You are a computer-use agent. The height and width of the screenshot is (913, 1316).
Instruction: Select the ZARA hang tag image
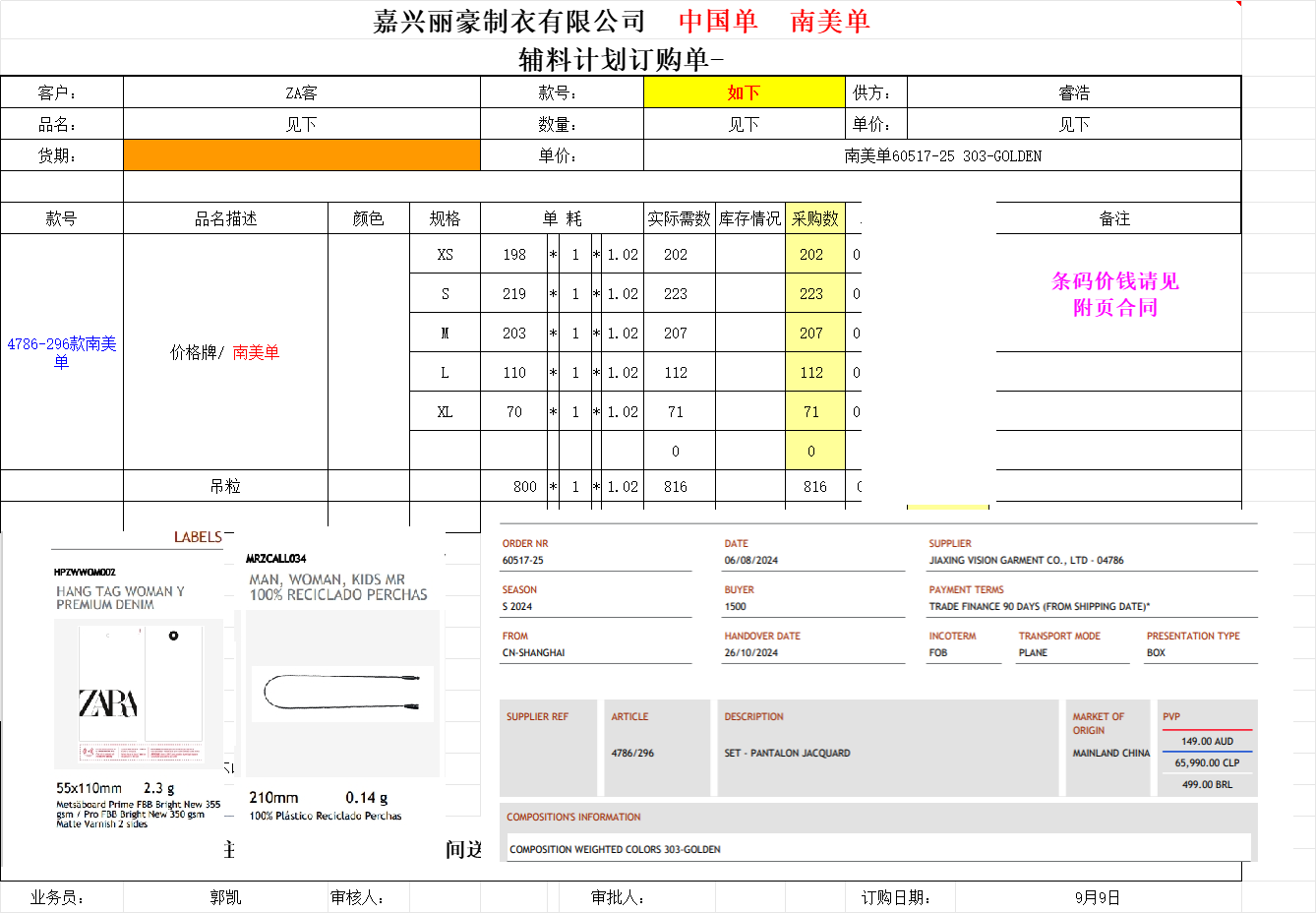(x=138, y=694)
